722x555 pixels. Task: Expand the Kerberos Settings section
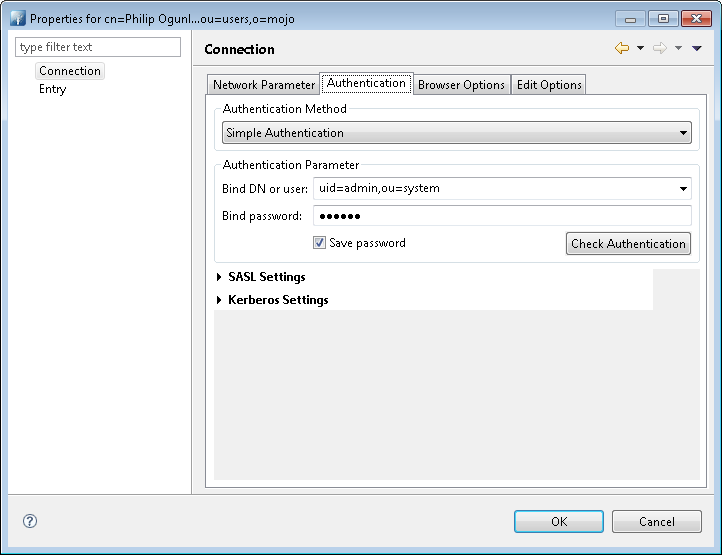click(220, 300)
